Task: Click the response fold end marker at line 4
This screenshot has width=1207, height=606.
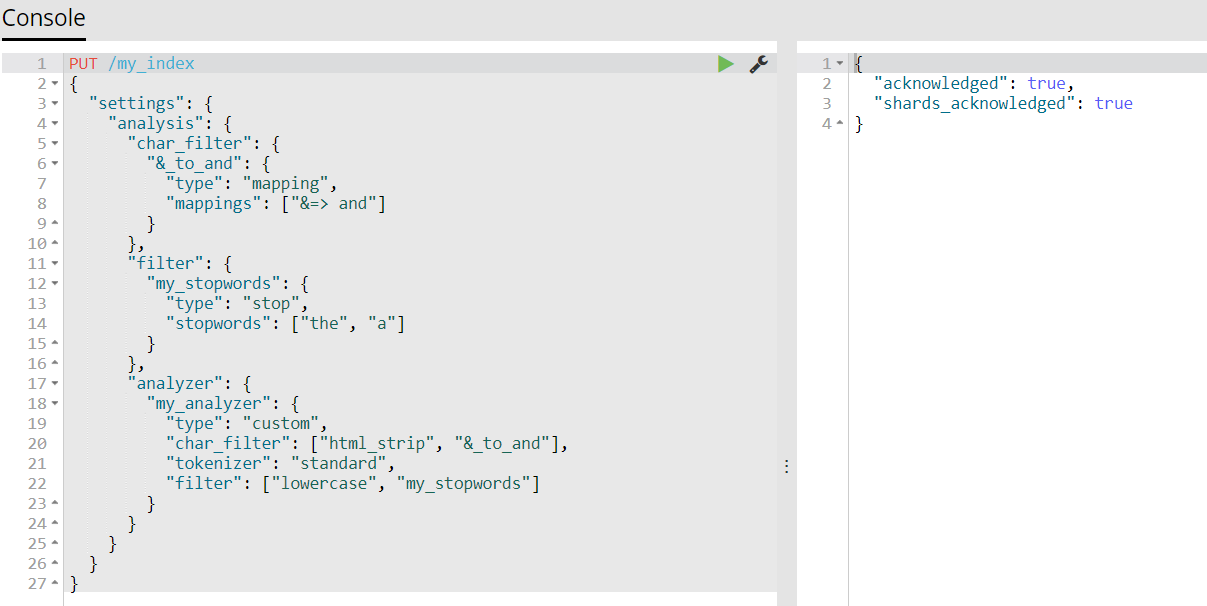Action: (x=840, y=124)
